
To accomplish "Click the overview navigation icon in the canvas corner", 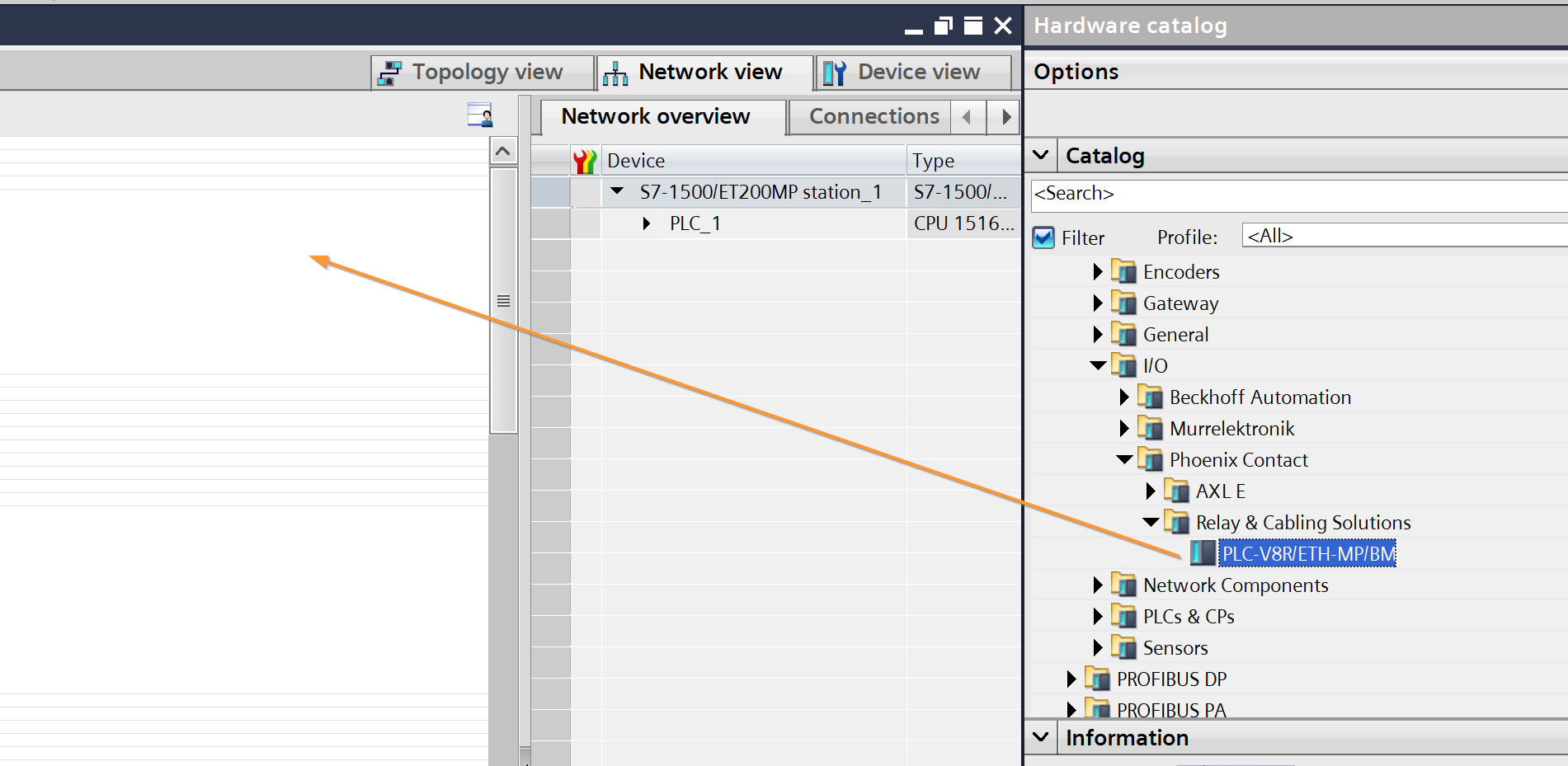I will point(479,115).
